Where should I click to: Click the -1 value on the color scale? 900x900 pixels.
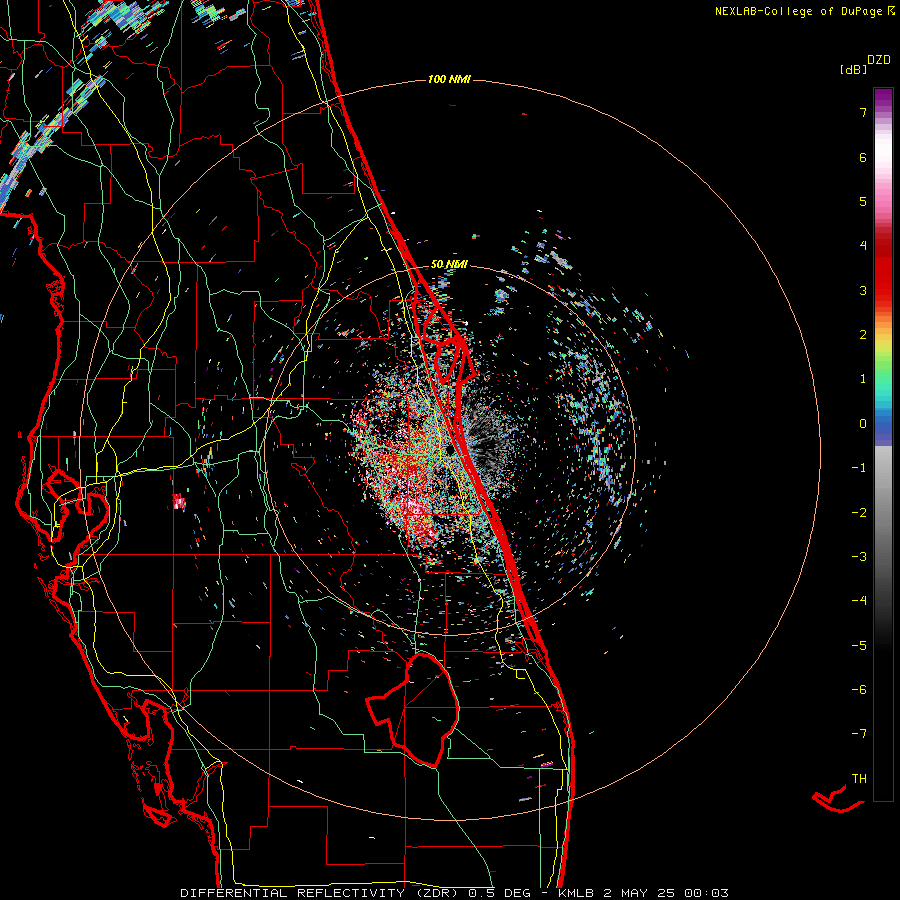[x=859, y=468]
